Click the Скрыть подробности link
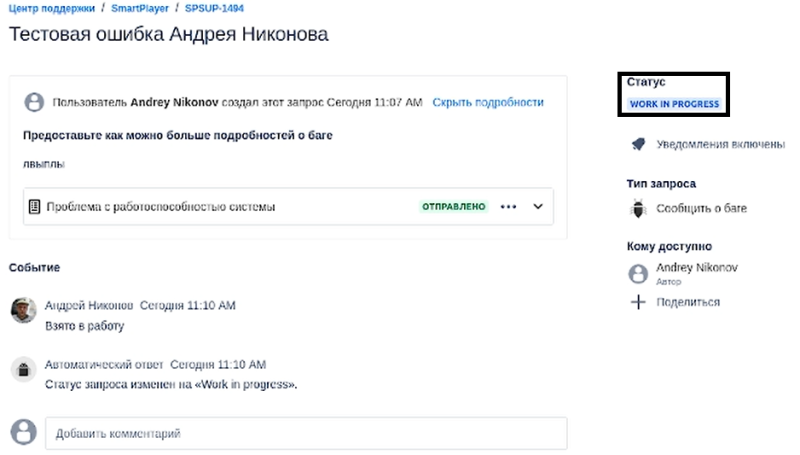The height and width of the screenshot is (455, 800). point(488,102)
